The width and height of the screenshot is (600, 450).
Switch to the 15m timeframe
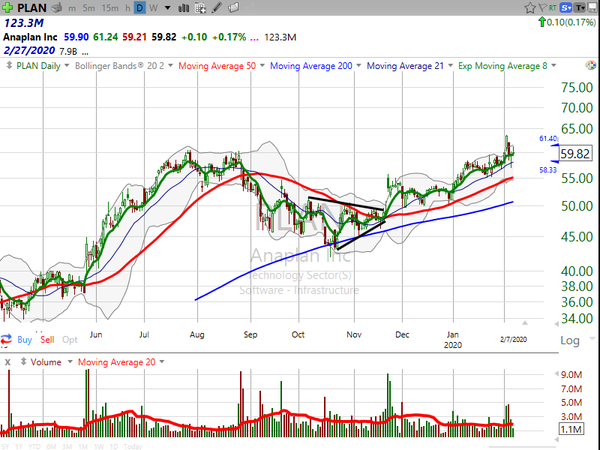point(110,8)
